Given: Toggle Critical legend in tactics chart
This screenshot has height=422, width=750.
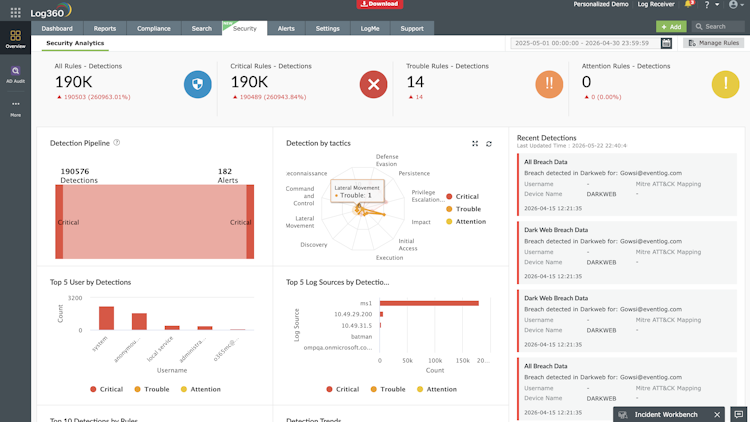Looking at the screenshot, I should 462,196.
